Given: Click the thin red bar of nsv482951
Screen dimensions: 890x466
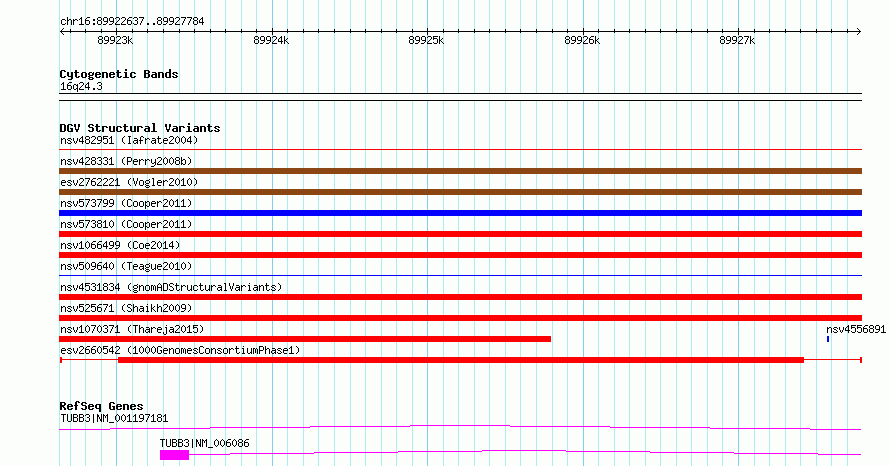Looking at the screenshot, I should [460, 150].
